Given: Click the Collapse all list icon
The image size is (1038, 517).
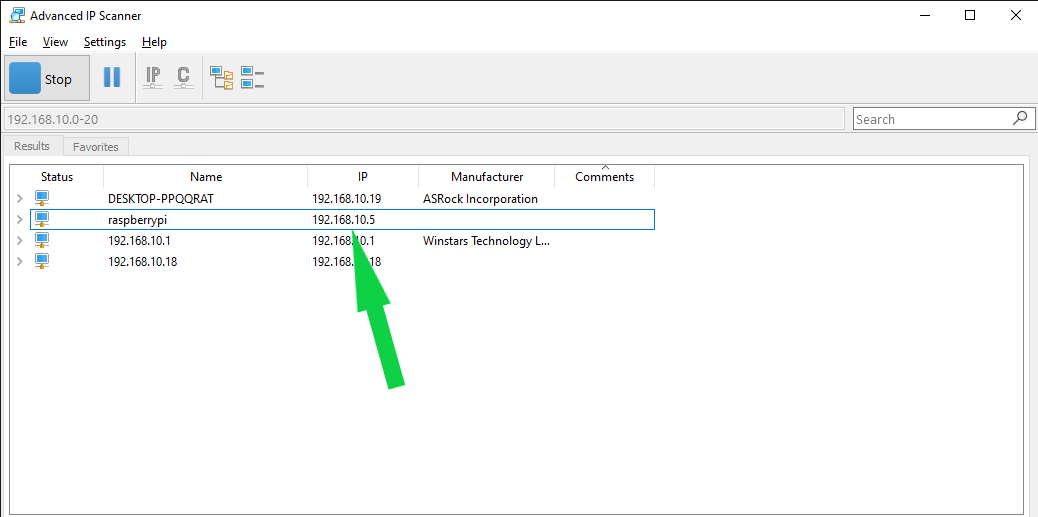Looking at the screenshot, I should pos(252,78).
